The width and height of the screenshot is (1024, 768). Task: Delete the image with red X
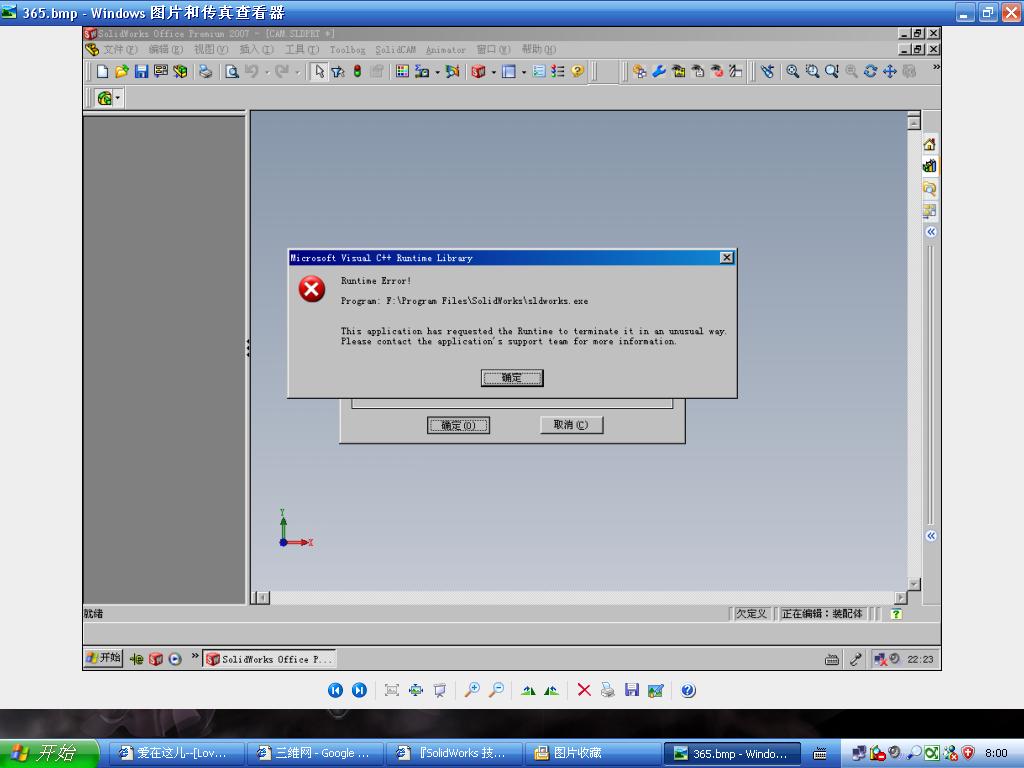point(584,690)
